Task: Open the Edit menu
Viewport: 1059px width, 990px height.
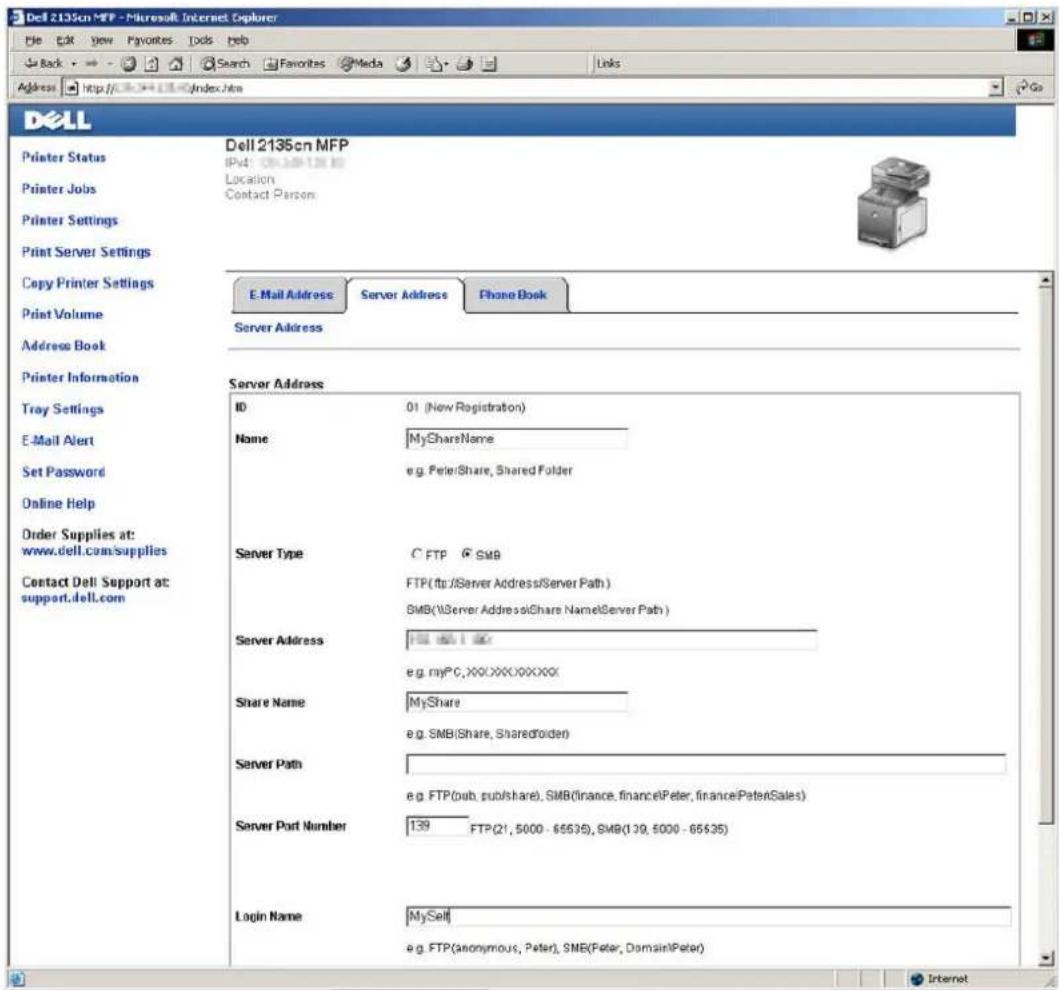Action: pos(65,41)
